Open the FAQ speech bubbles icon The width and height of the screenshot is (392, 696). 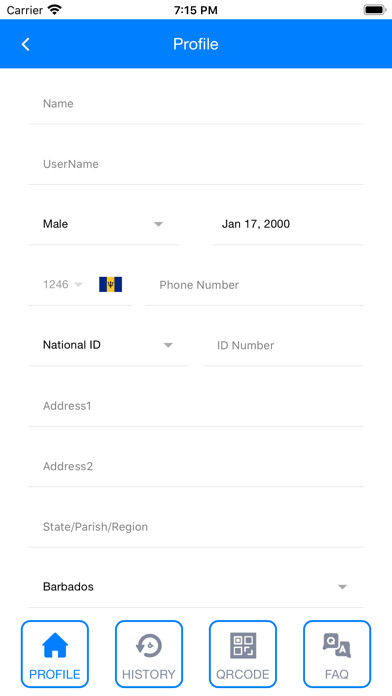(337, 645)
